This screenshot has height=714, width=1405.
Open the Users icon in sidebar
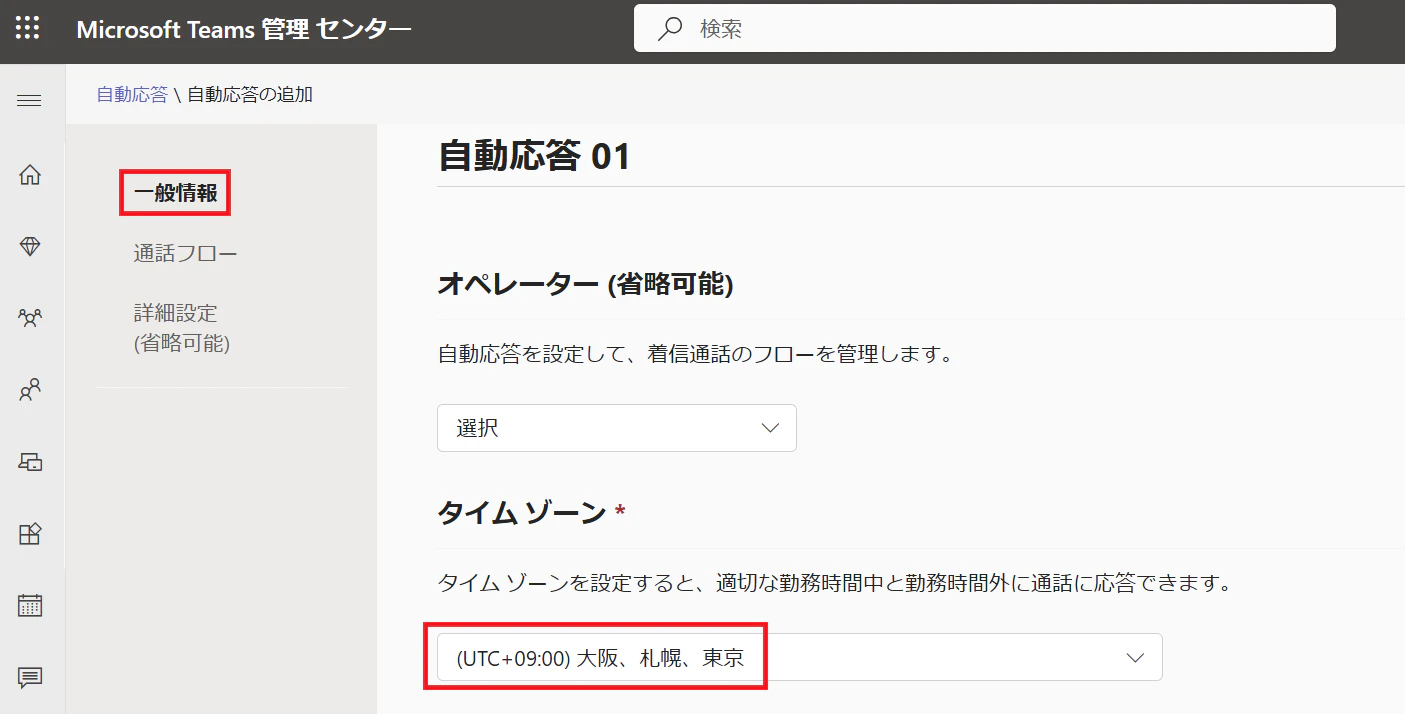click(30, 390)
